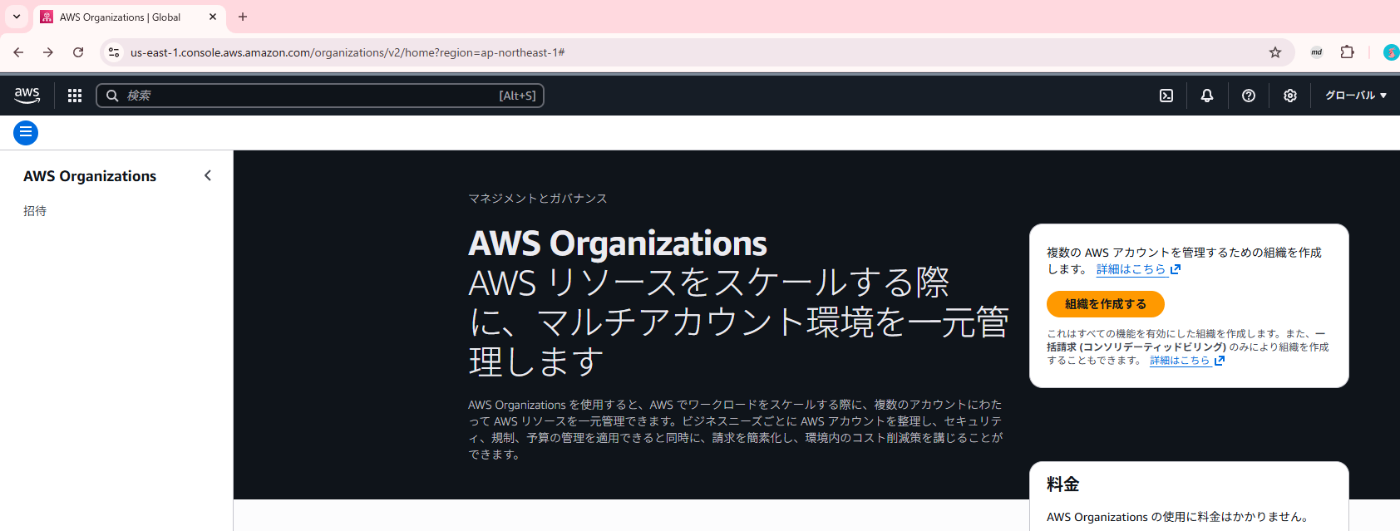Open the help question mark icon
This screenshot has width=1400, height=531.
(1248, 96)
